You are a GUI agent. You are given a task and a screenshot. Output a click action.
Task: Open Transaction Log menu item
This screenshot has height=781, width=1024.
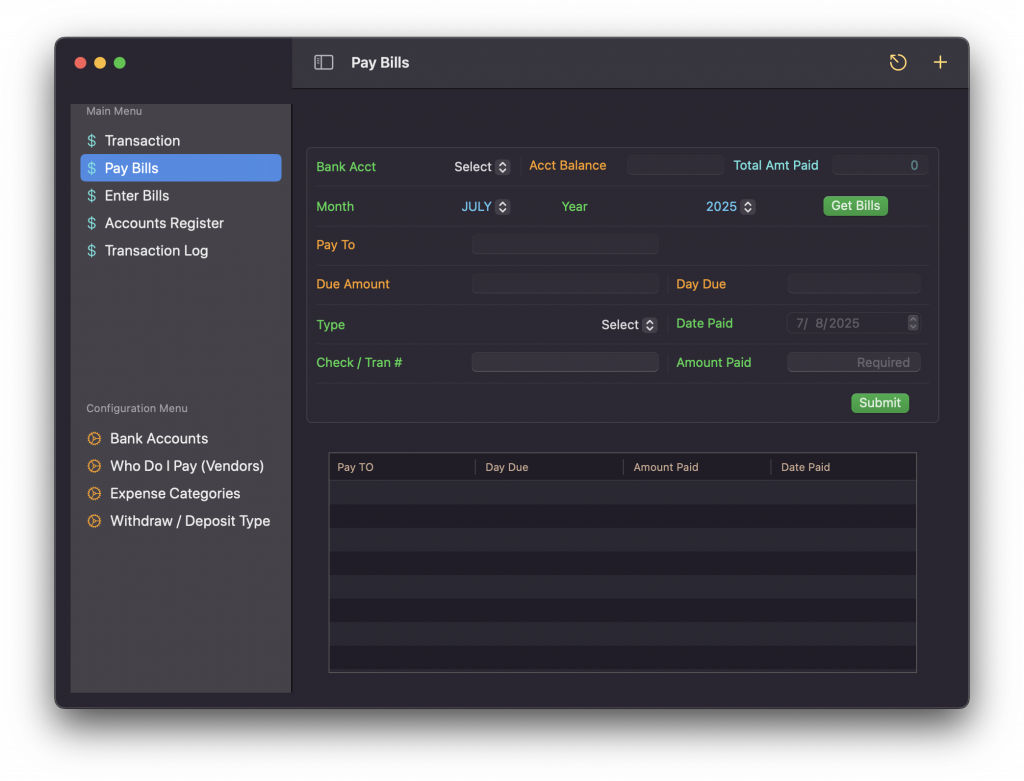(x=156, y=251)
